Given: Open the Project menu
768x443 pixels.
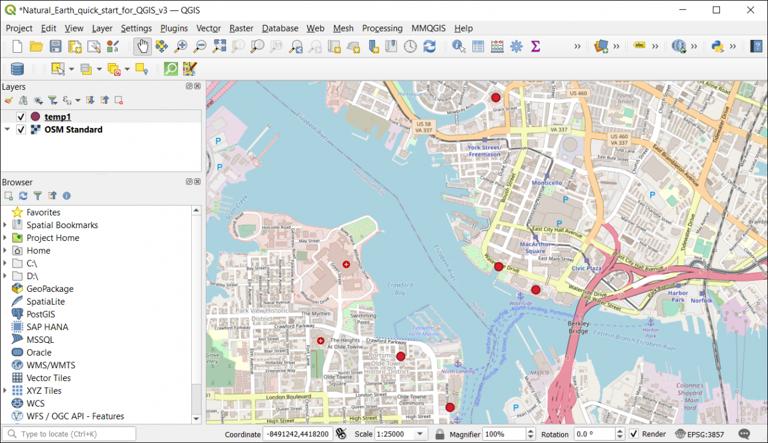Looking at the screenshot, I should [x=19, y=28].
